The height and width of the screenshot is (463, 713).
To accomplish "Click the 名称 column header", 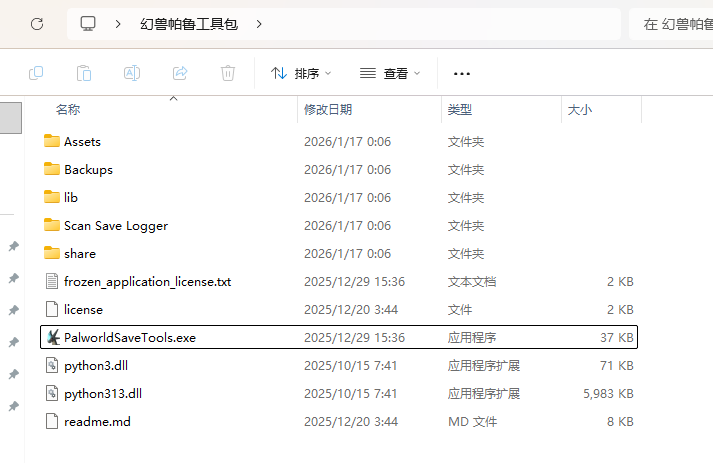I will pos(68,109).
